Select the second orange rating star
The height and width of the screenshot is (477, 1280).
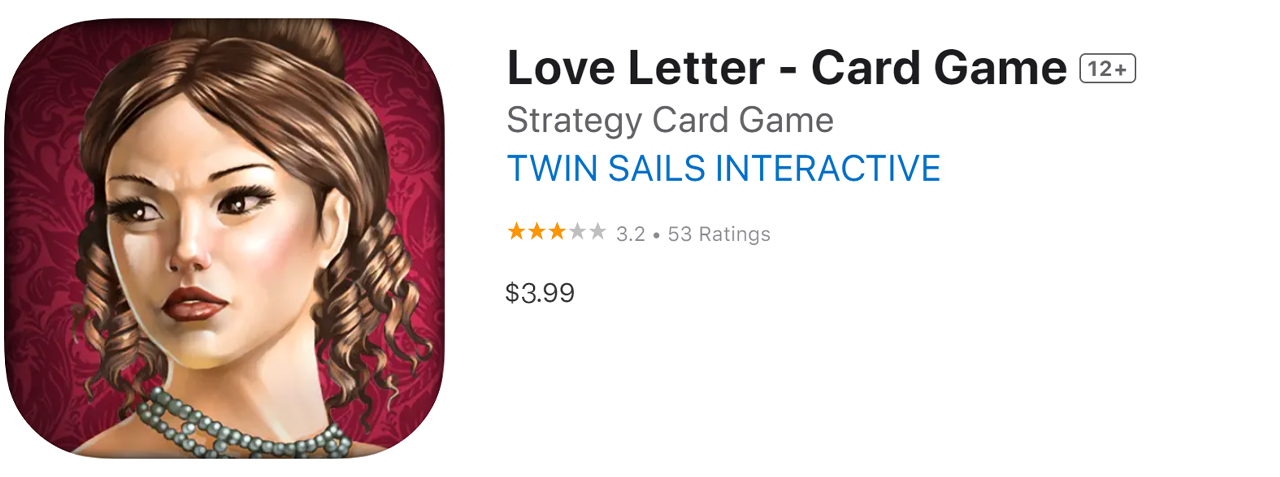pos(537,232)
